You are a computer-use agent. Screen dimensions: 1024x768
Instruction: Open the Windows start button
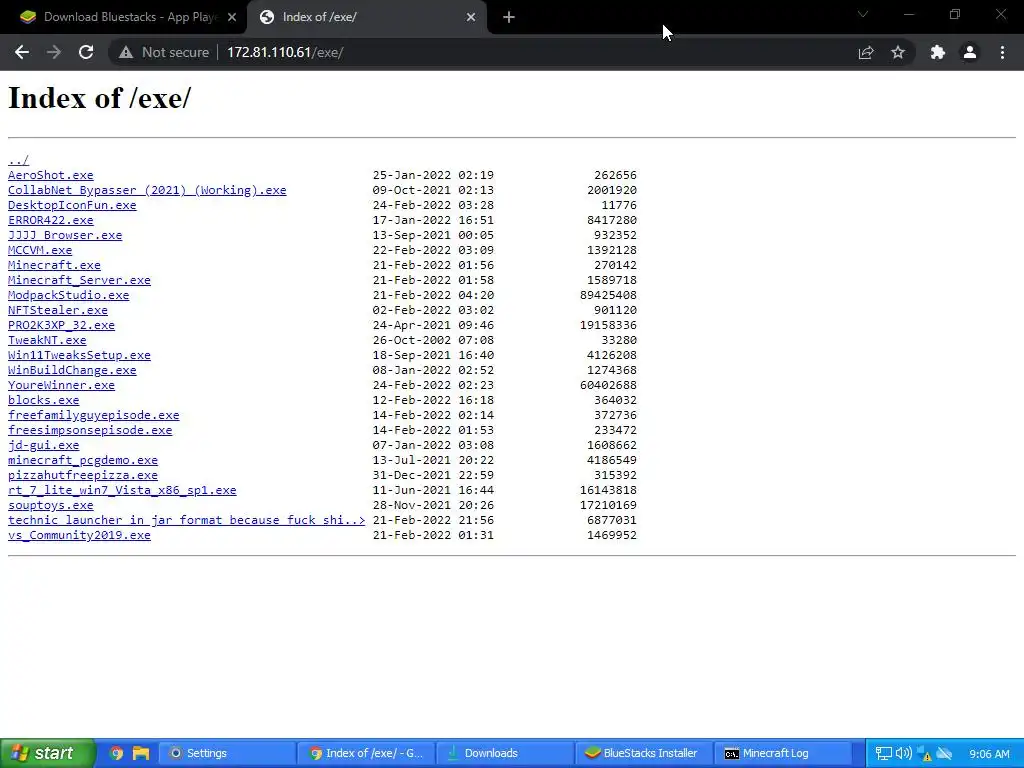pos(47,753)
